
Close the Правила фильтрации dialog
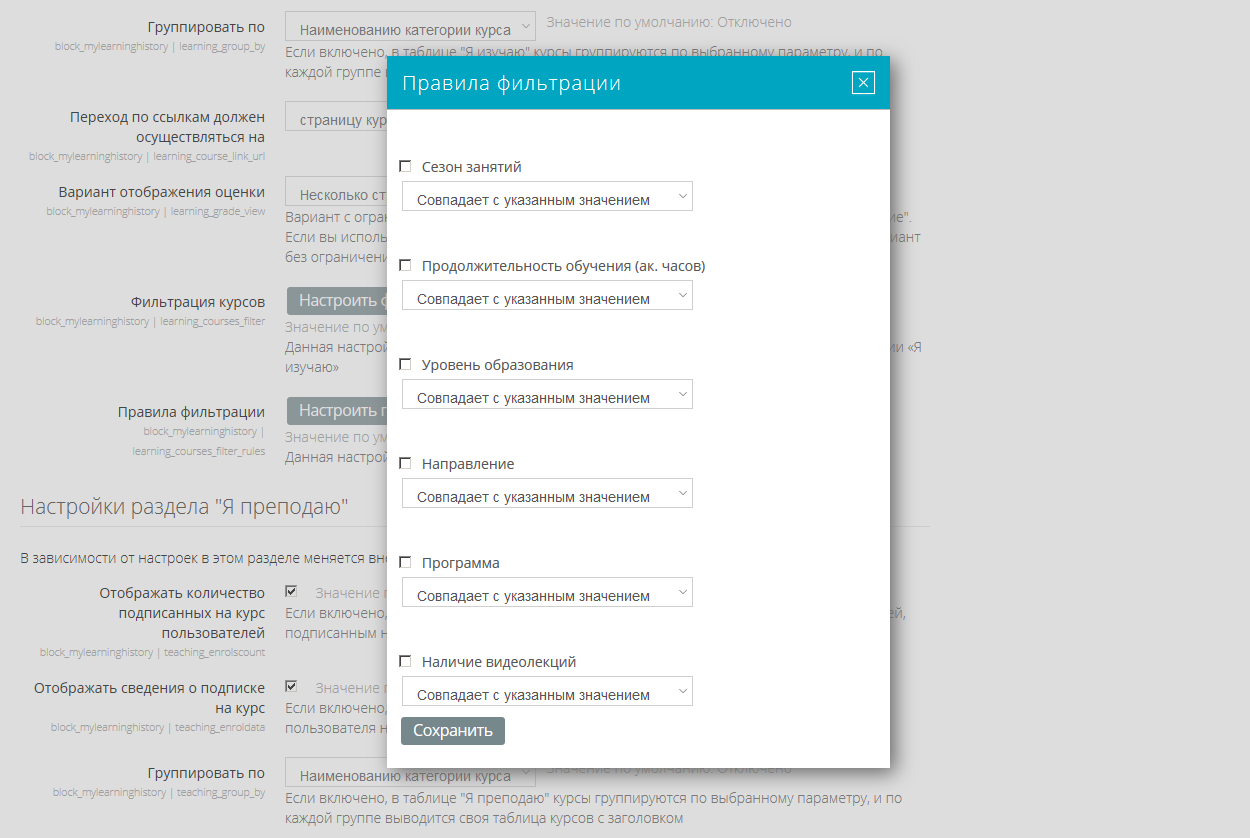pyautogui.click(x=863, y=83)
